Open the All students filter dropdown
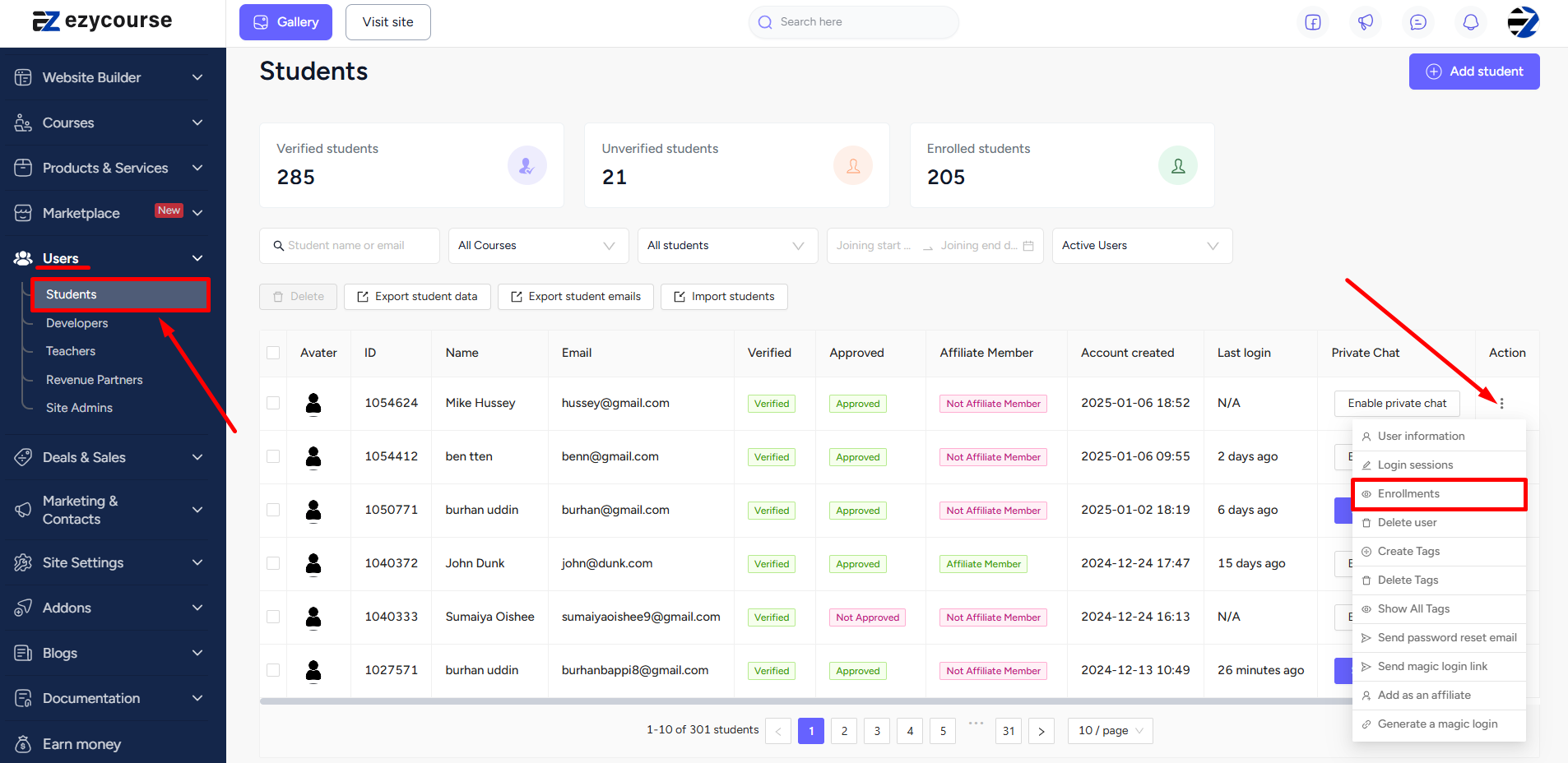This screenshot has height=763, width=1568. [x=727, y=246]
